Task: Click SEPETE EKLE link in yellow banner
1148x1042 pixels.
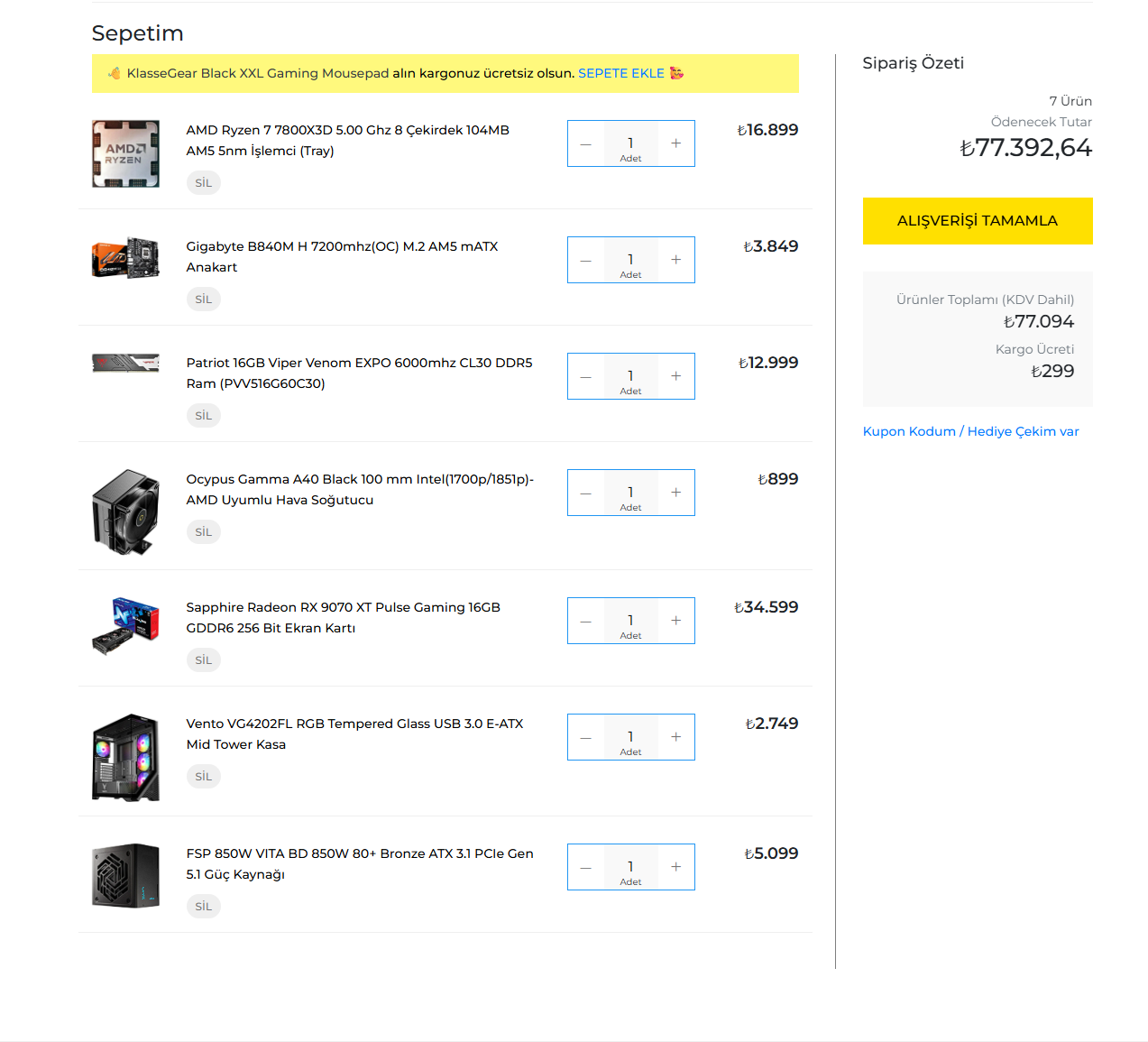Action: coord(621,73)
